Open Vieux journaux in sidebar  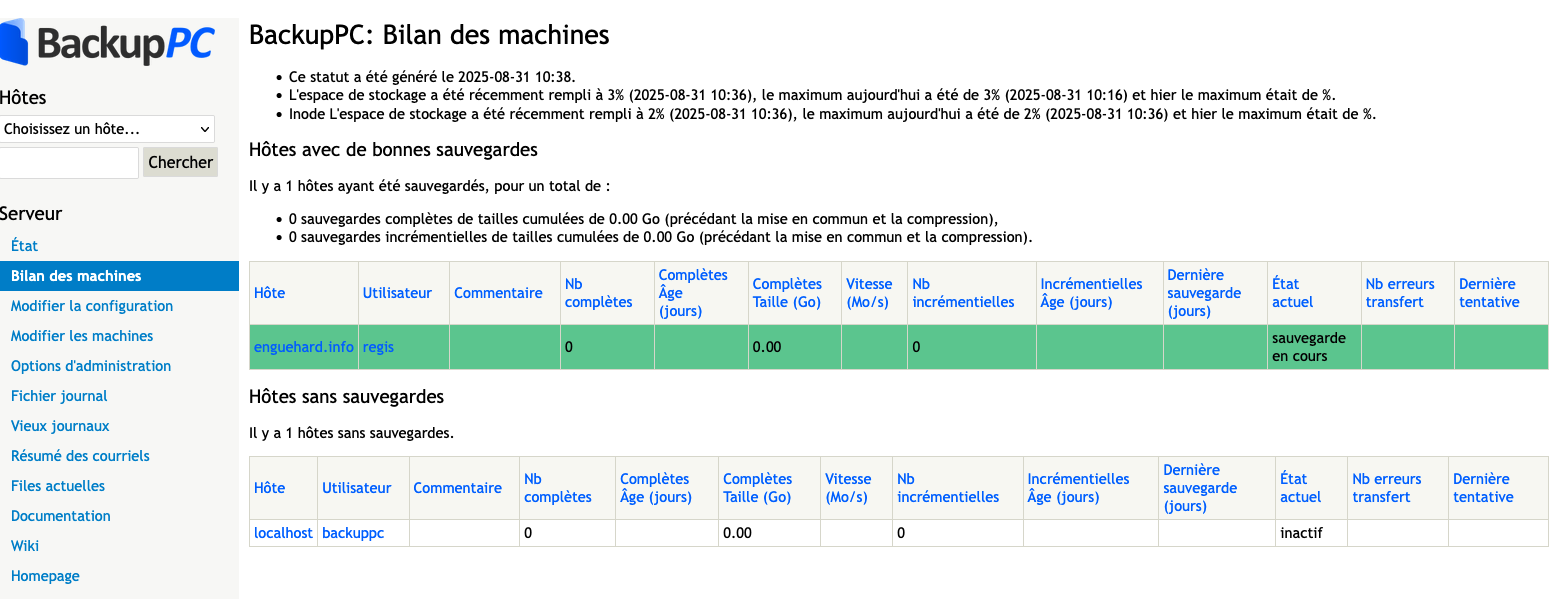pos(60,426)
